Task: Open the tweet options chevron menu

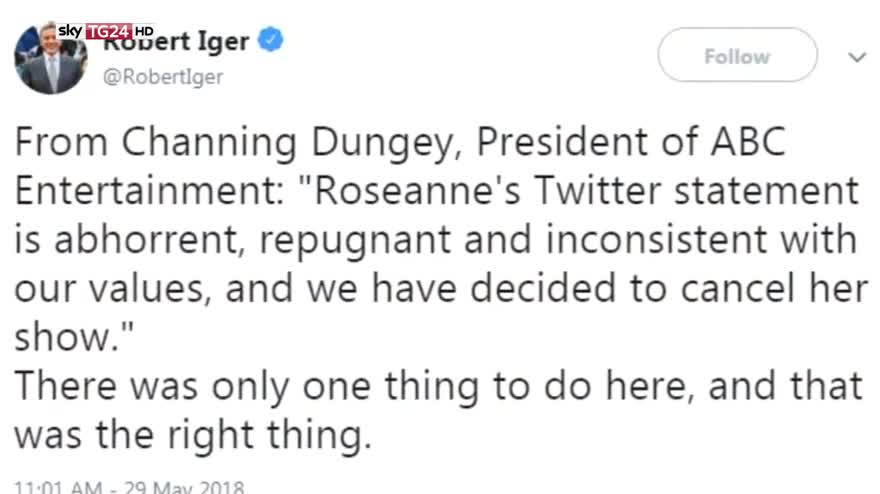Action: click(x=856, y=58)
